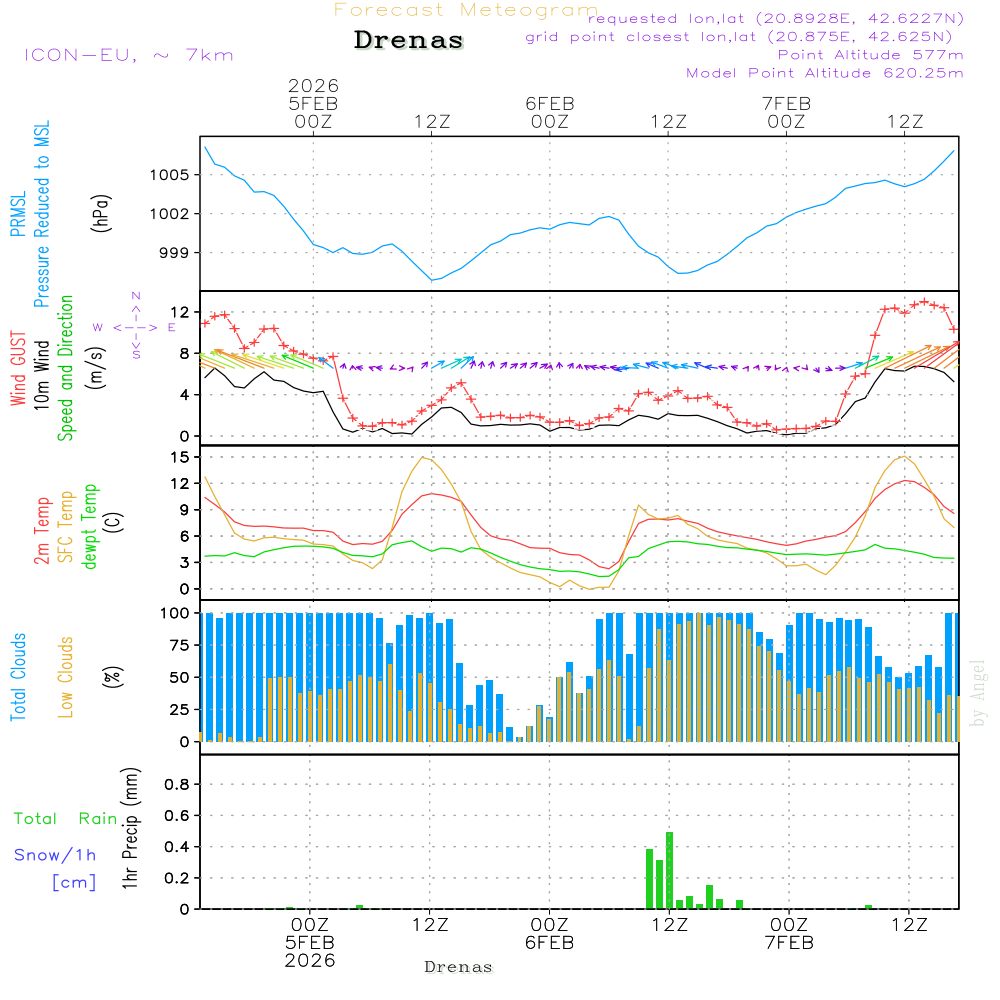Click the Point Altitude 577m text
Image resolution: width=1000 pixels, height=1000 pixels.
point(870,55)
